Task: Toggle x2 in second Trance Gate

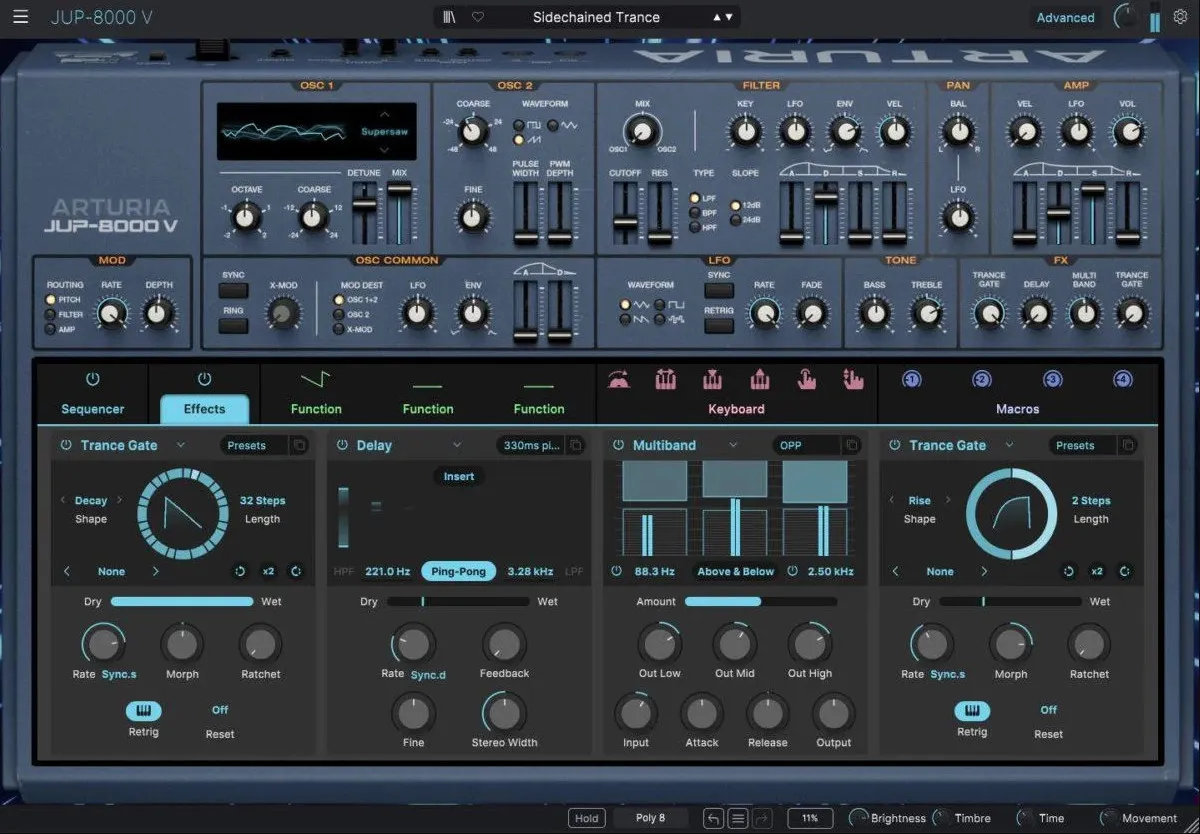Action: [x=1097, y=571]
